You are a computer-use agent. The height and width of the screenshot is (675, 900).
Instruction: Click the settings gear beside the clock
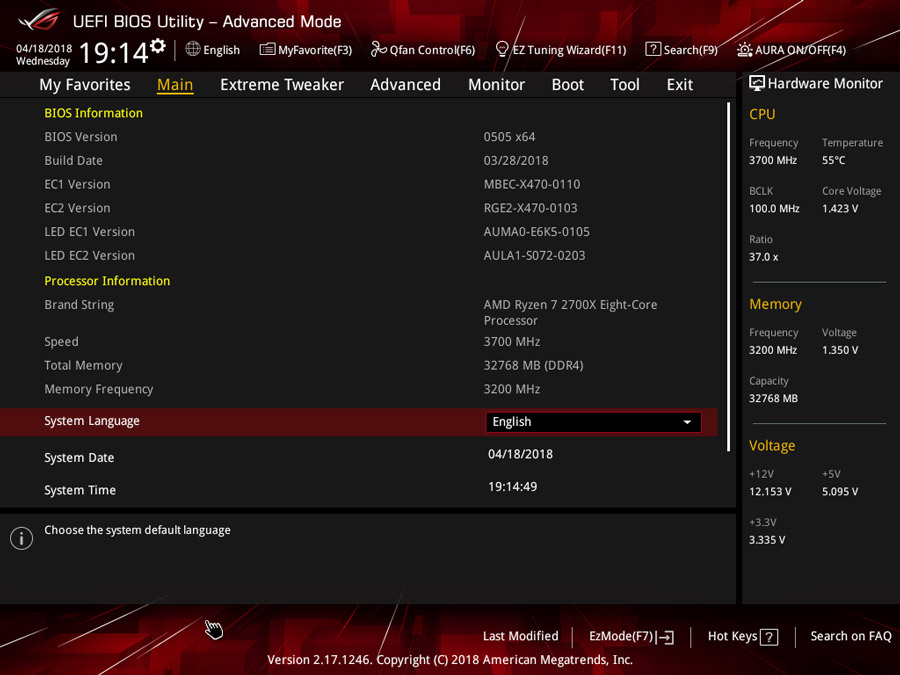(x=158, y=45)
